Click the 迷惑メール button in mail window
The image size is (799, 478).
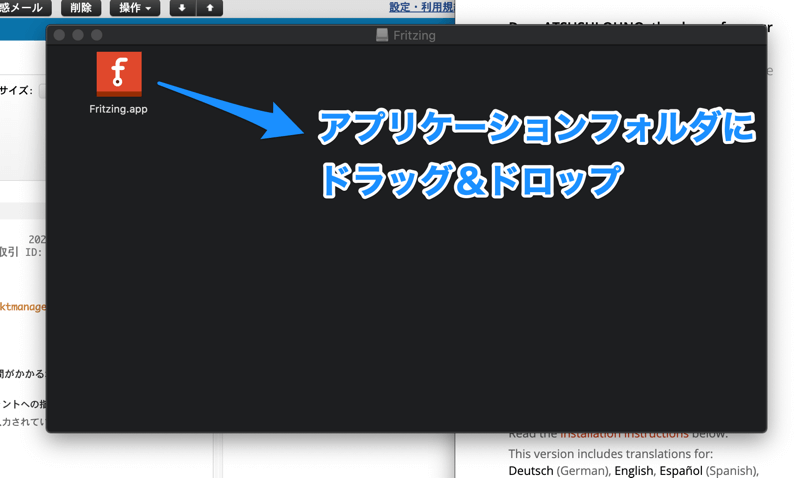pos(24,8)
